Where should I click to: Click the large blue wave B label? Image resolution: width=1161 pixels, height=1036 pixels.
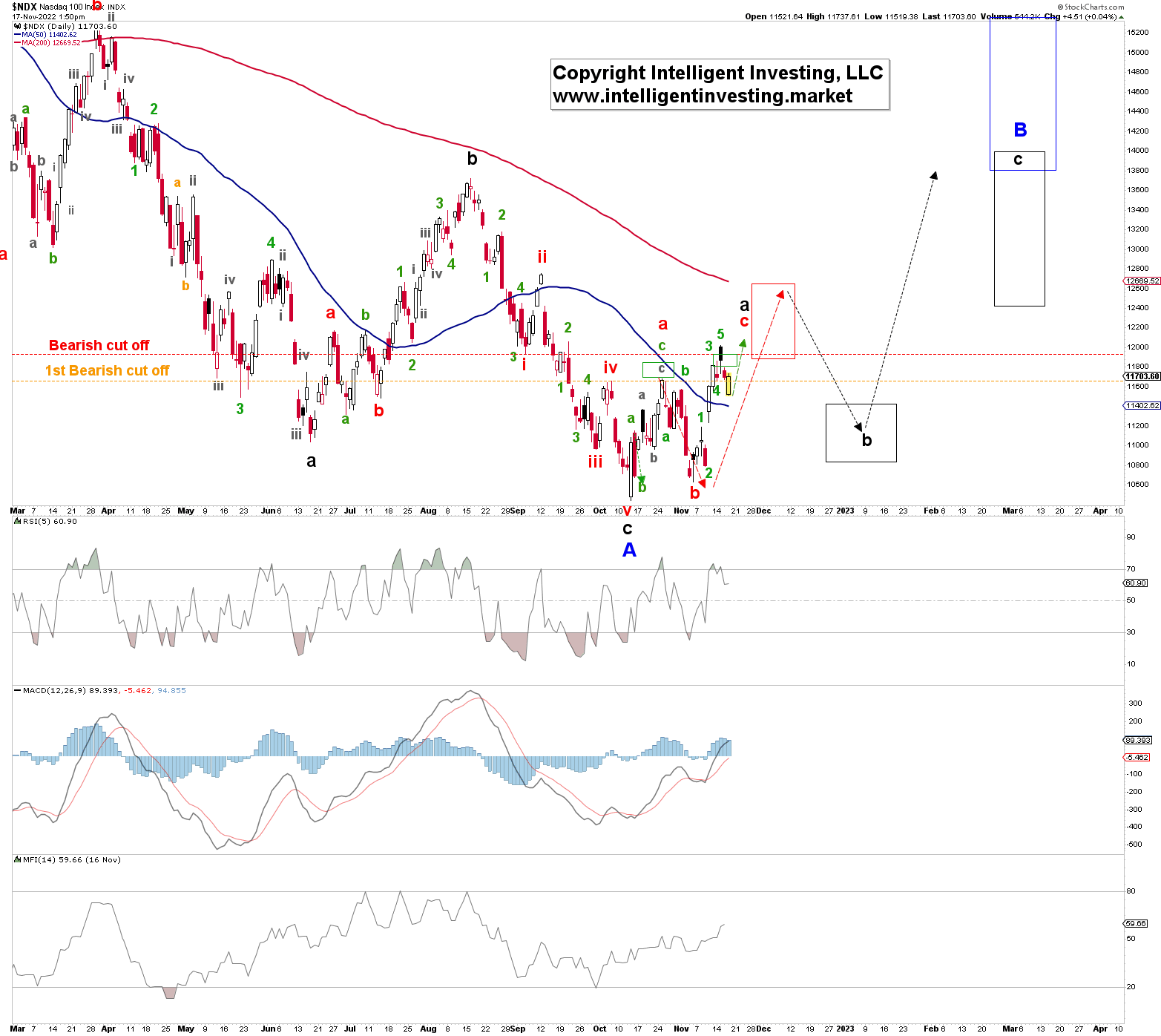pos(1020,130)
